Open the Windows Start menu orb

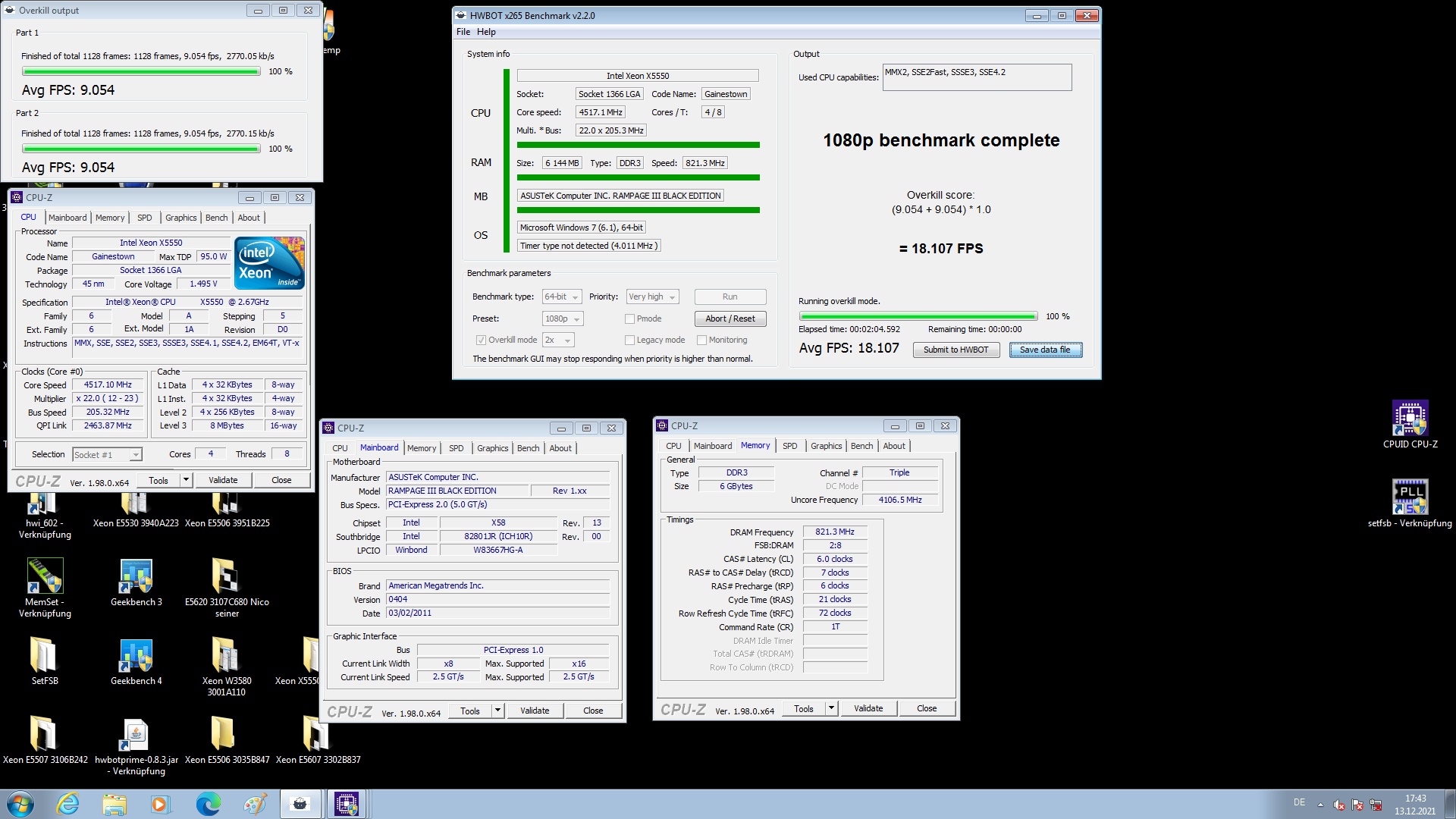20,804
